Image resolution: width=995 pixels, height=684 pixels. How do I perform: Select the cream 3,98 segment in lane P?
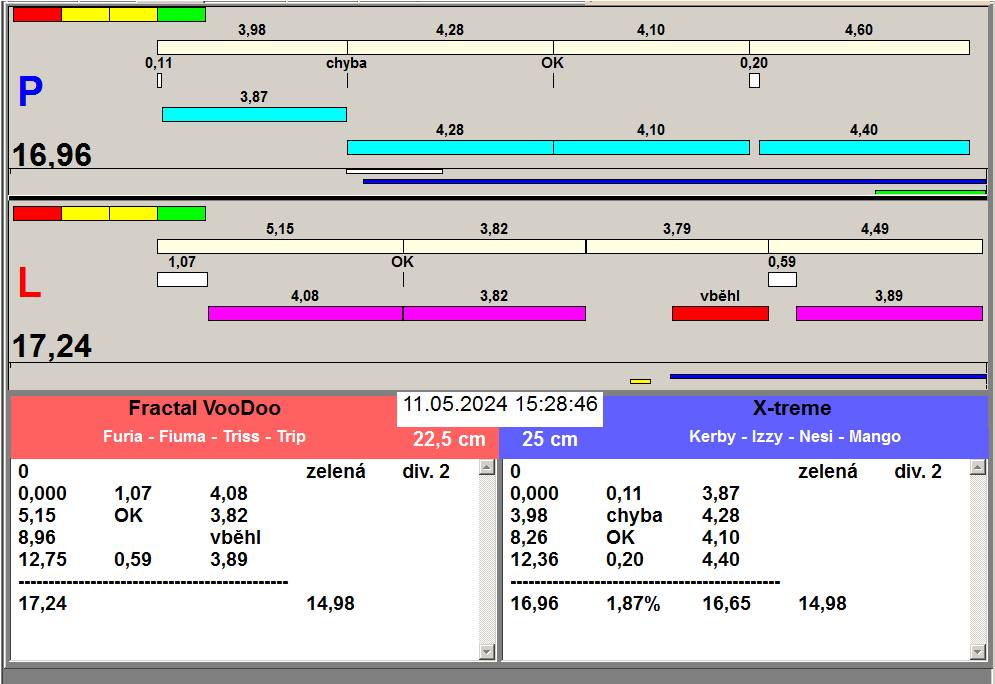tap(253, 48)
